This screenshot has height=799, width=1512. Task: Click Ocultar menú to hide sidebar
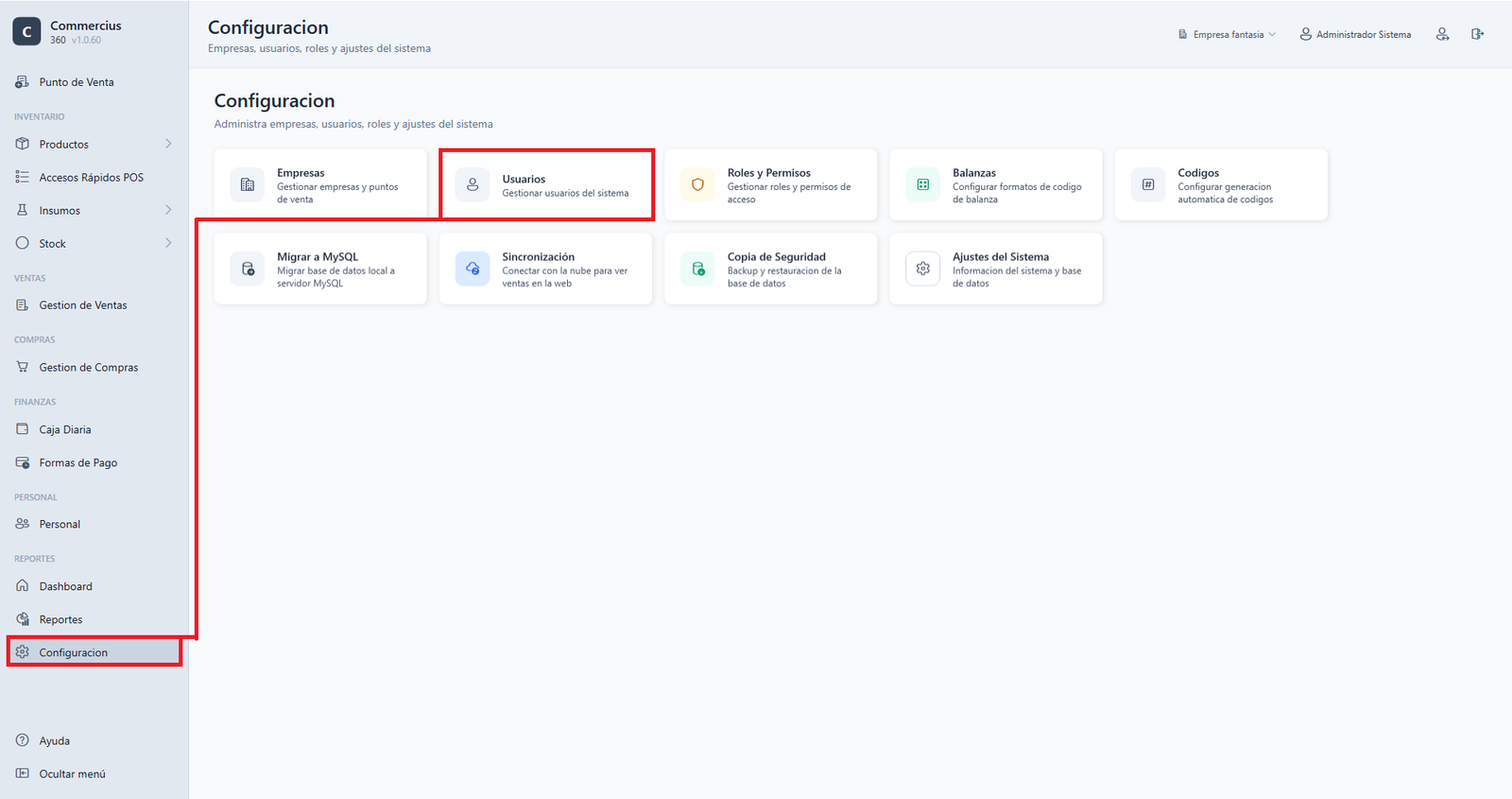click(x=94, y=773)
